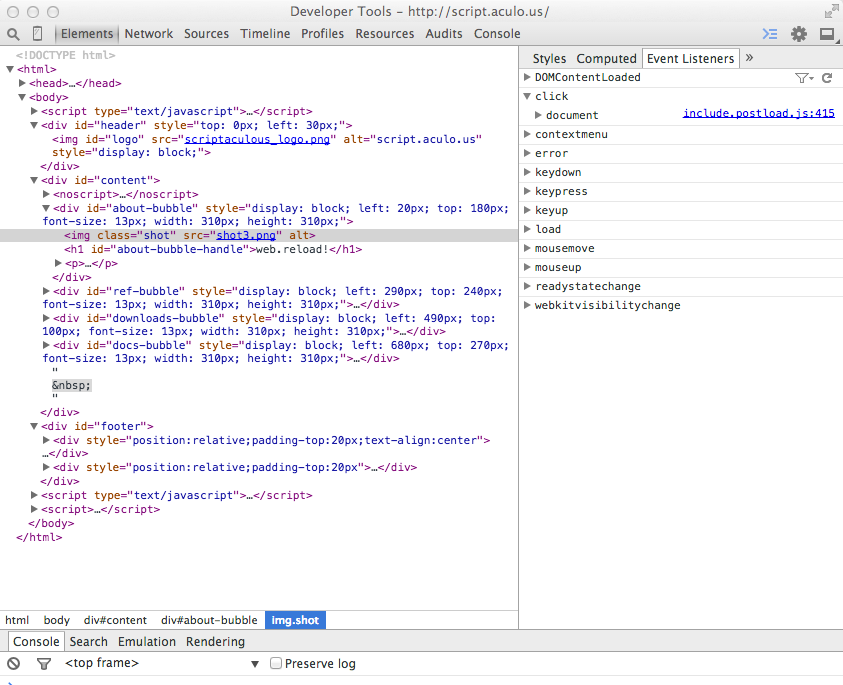Screen dimensions: 843x685
Task: Switch to the Computed sidebar tab
Action: click(606, 58)
